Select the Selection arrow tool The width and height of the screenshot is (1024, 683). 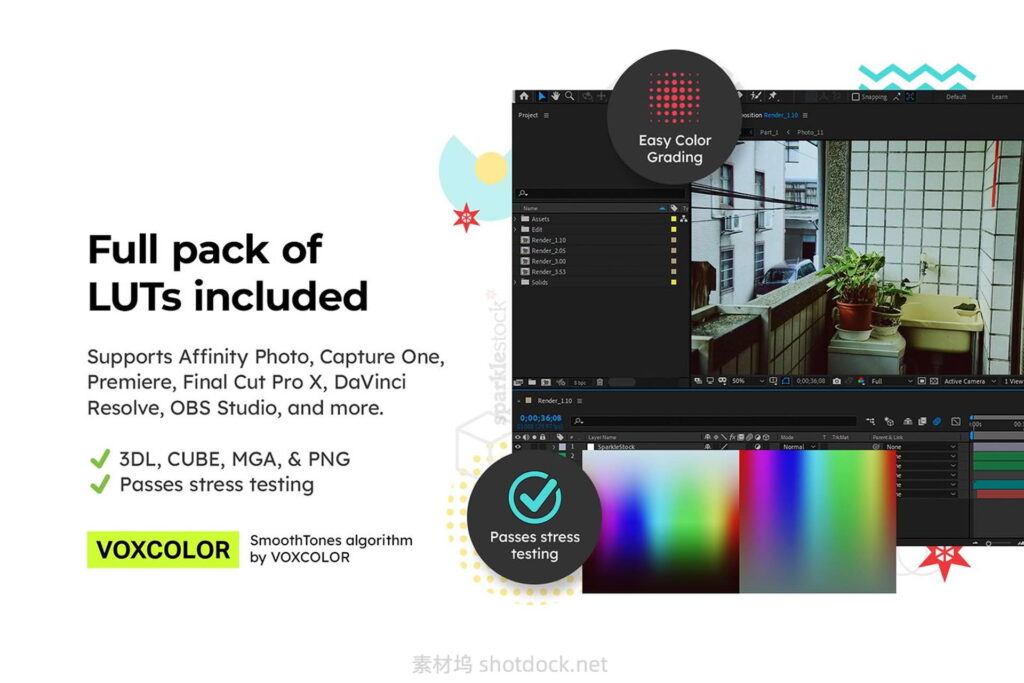coord(541,96)
